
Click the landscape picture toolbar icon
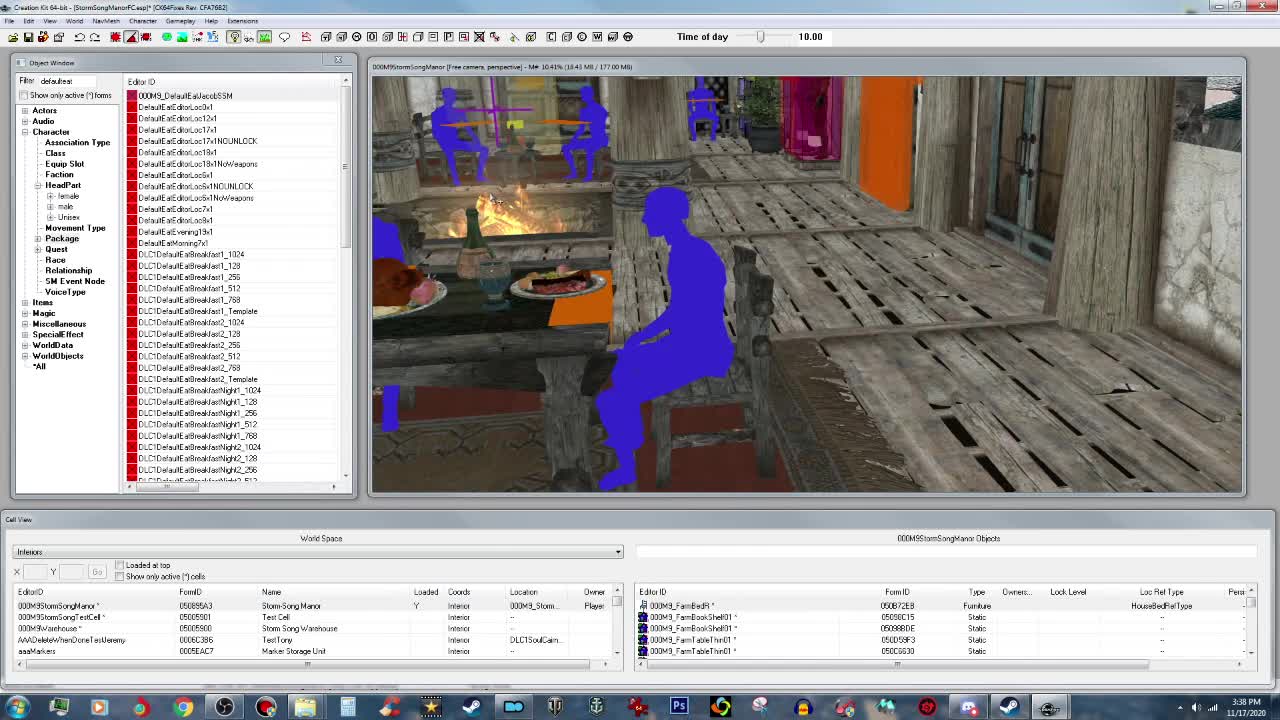click(x=182, y=37)
